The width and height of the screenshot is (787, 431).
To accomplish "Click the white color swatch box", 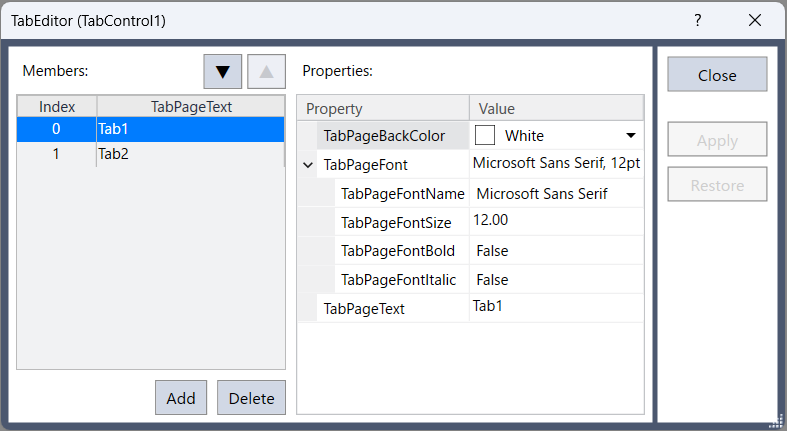I will point(484,135).
